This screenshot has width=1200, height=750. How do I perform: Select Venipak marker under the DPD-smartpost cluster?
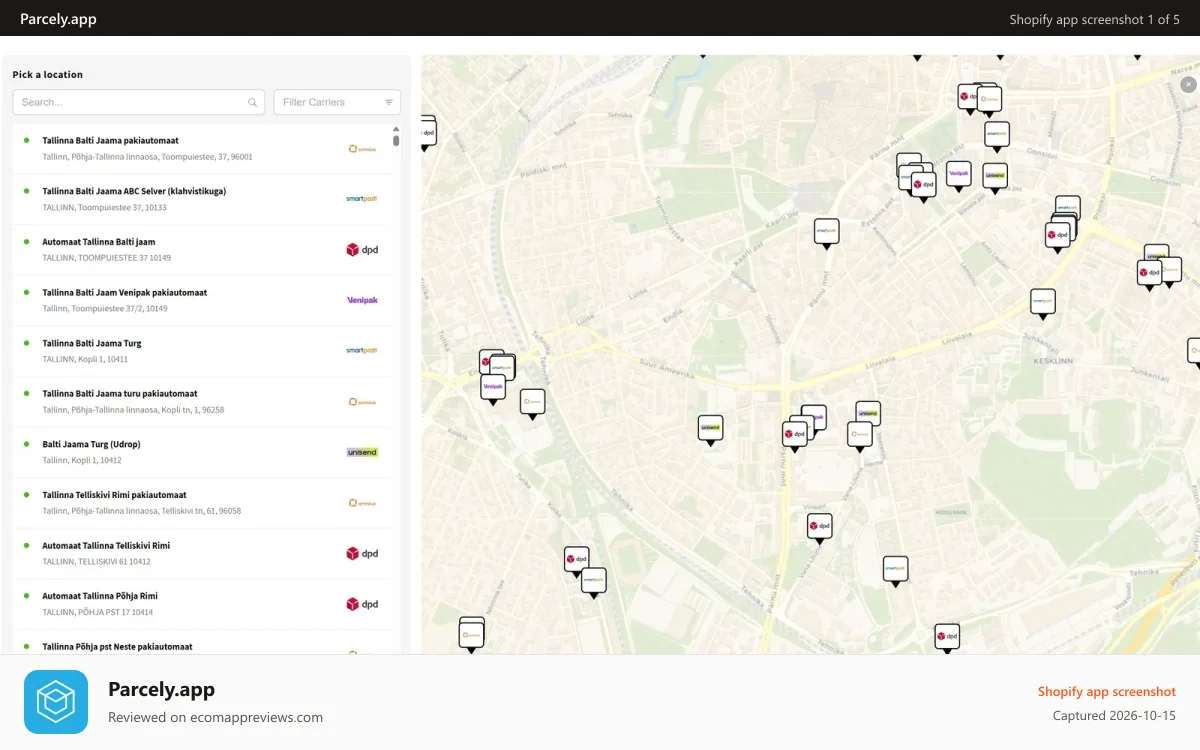(492, 388)
